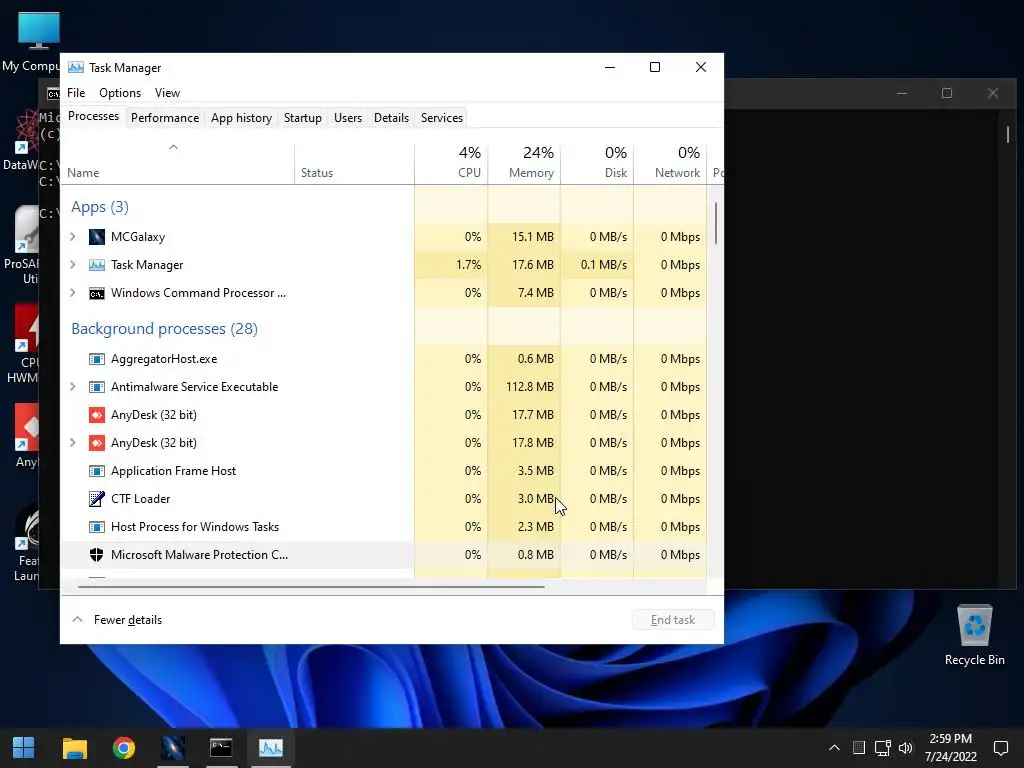Screen dimensions: 1024x768
Task: Click the 0.1 MB/s disk value
Action: [603, 264]
